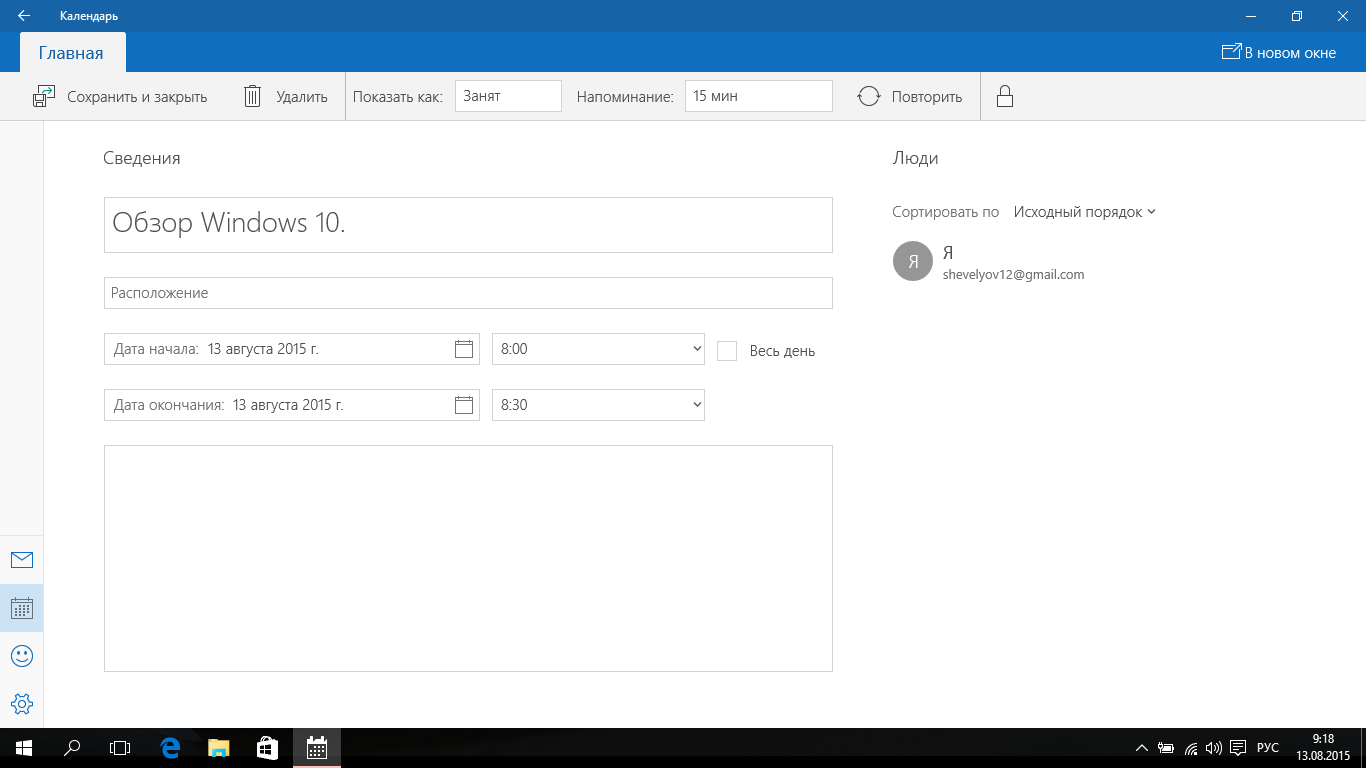This screenshot has width=1366, height=768.
Task: Switch to the Главная tab
Action: [x=71, y=53]
